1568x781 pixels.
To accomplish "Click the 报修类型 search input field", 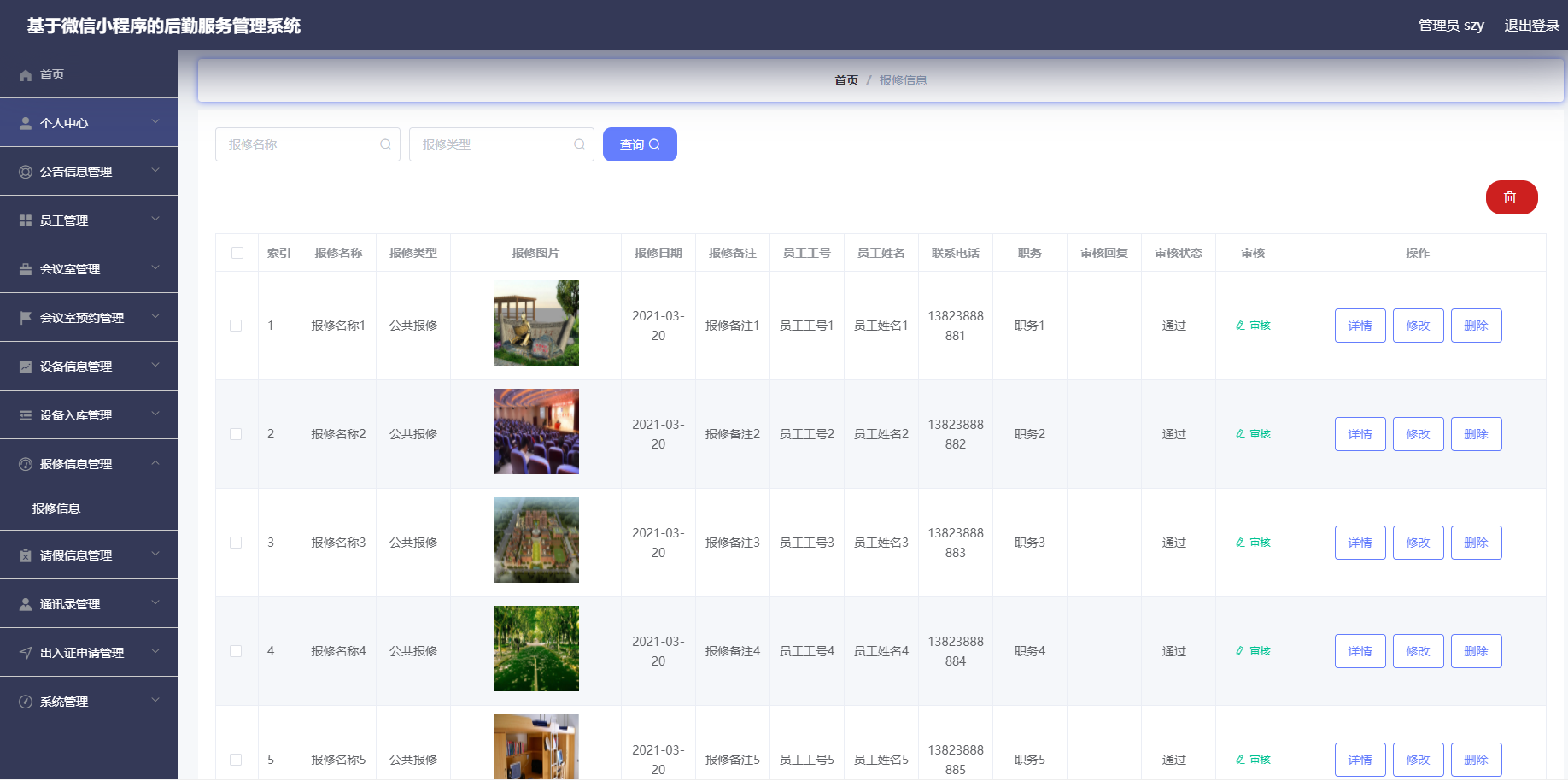I will click(x=501, y=144).
